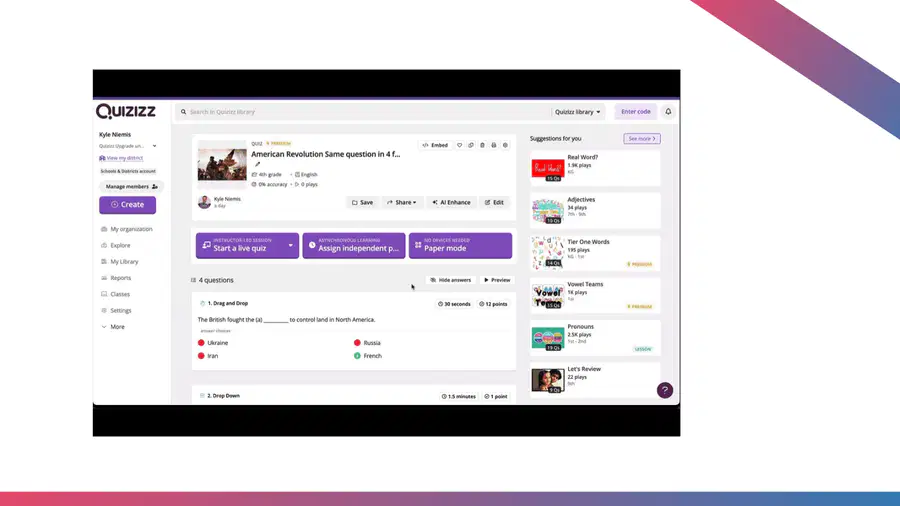Open Reports
Viewport: 900px width, 506px height.
(x=121, y=278)
